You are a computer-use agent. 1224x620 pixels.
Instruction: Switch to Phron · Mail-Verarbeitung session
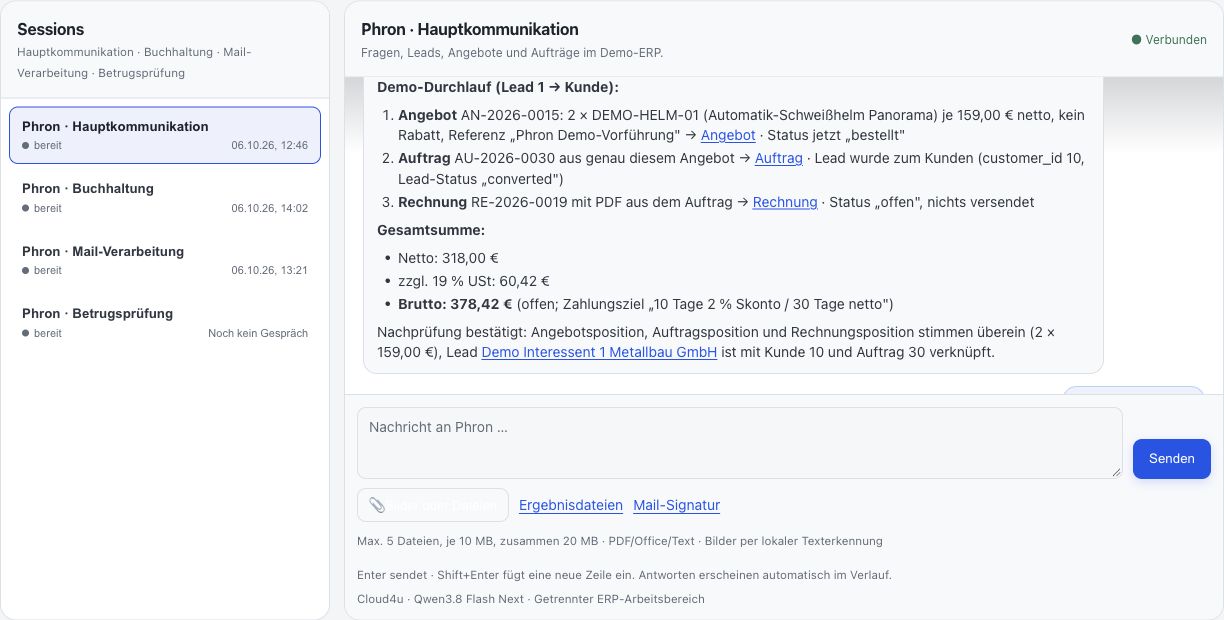(165, 260)
